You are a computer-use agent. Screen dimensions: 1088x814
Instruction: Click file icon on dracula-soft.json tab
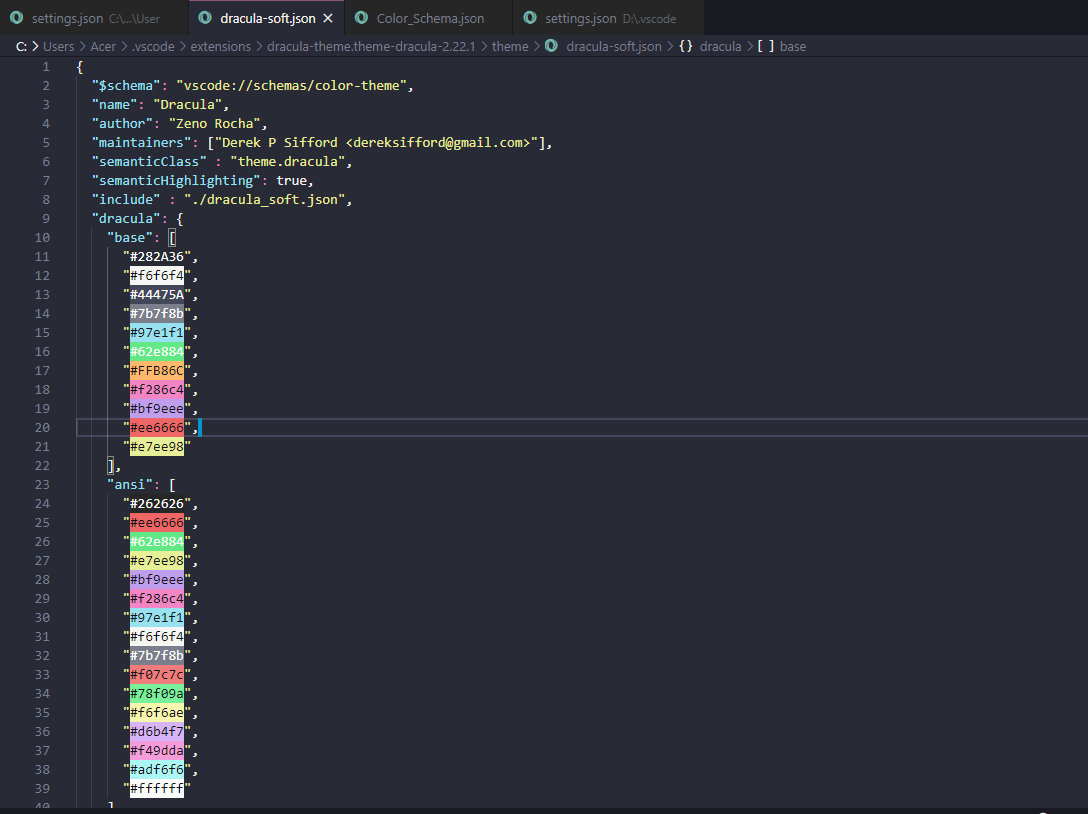click(205, 17)
